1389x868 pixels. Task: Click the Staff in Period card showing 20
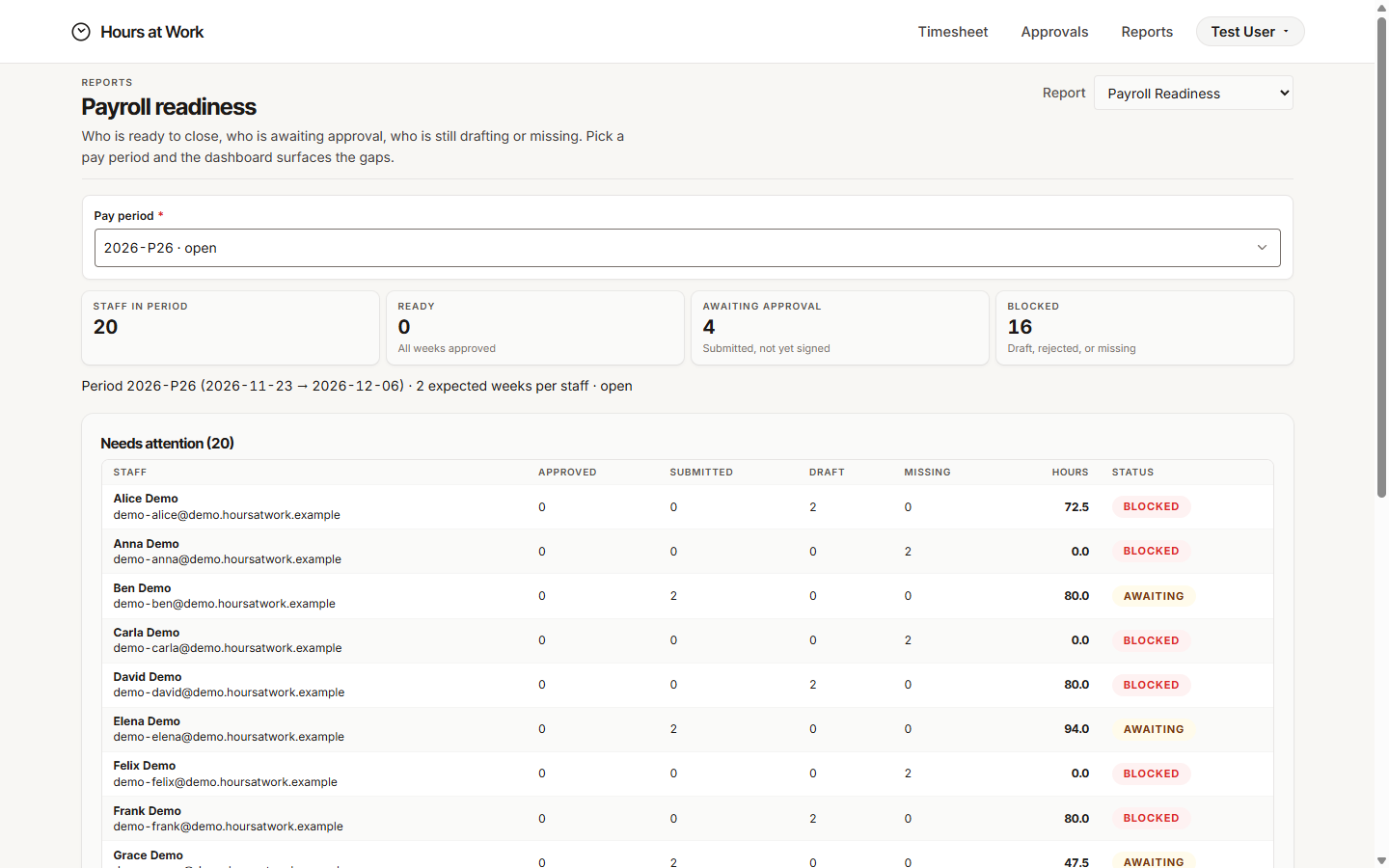point(231,328)
